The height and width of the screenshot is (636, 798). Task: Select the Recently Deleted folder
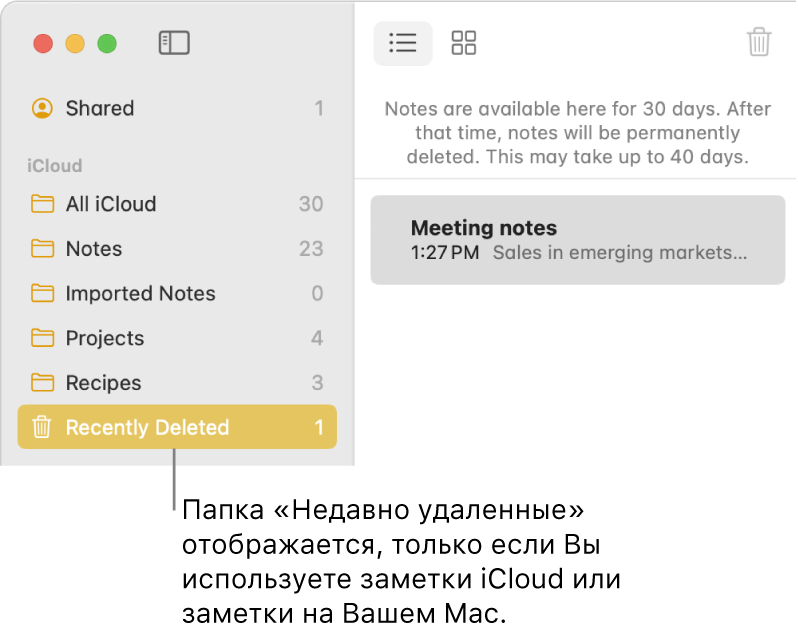(177, 427)
